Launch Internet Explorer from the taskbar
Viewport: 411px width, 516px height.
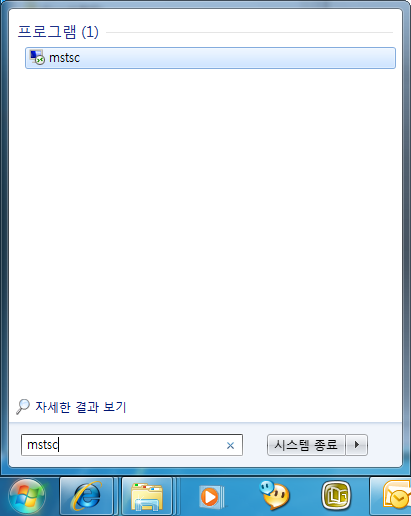point(87,496)
